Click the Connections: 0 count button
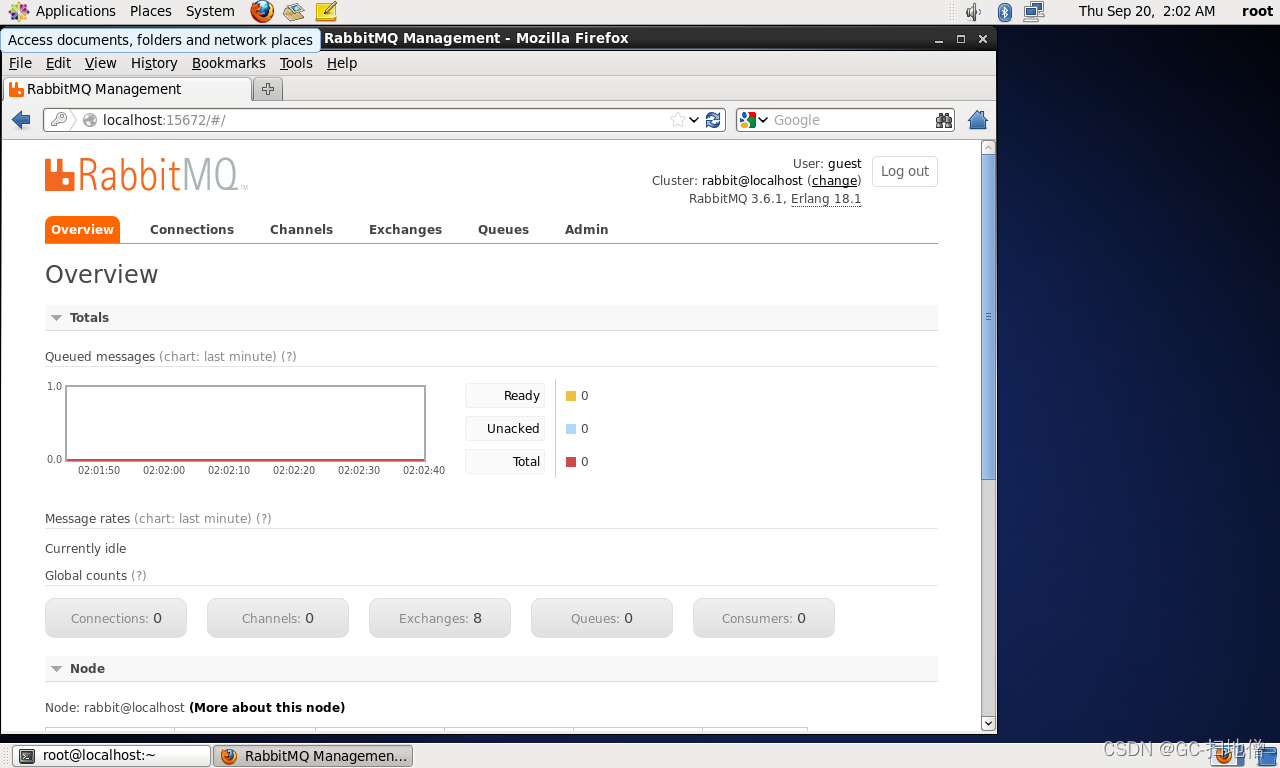This screenshot has height=768, width=1280. tap(116, 618)
